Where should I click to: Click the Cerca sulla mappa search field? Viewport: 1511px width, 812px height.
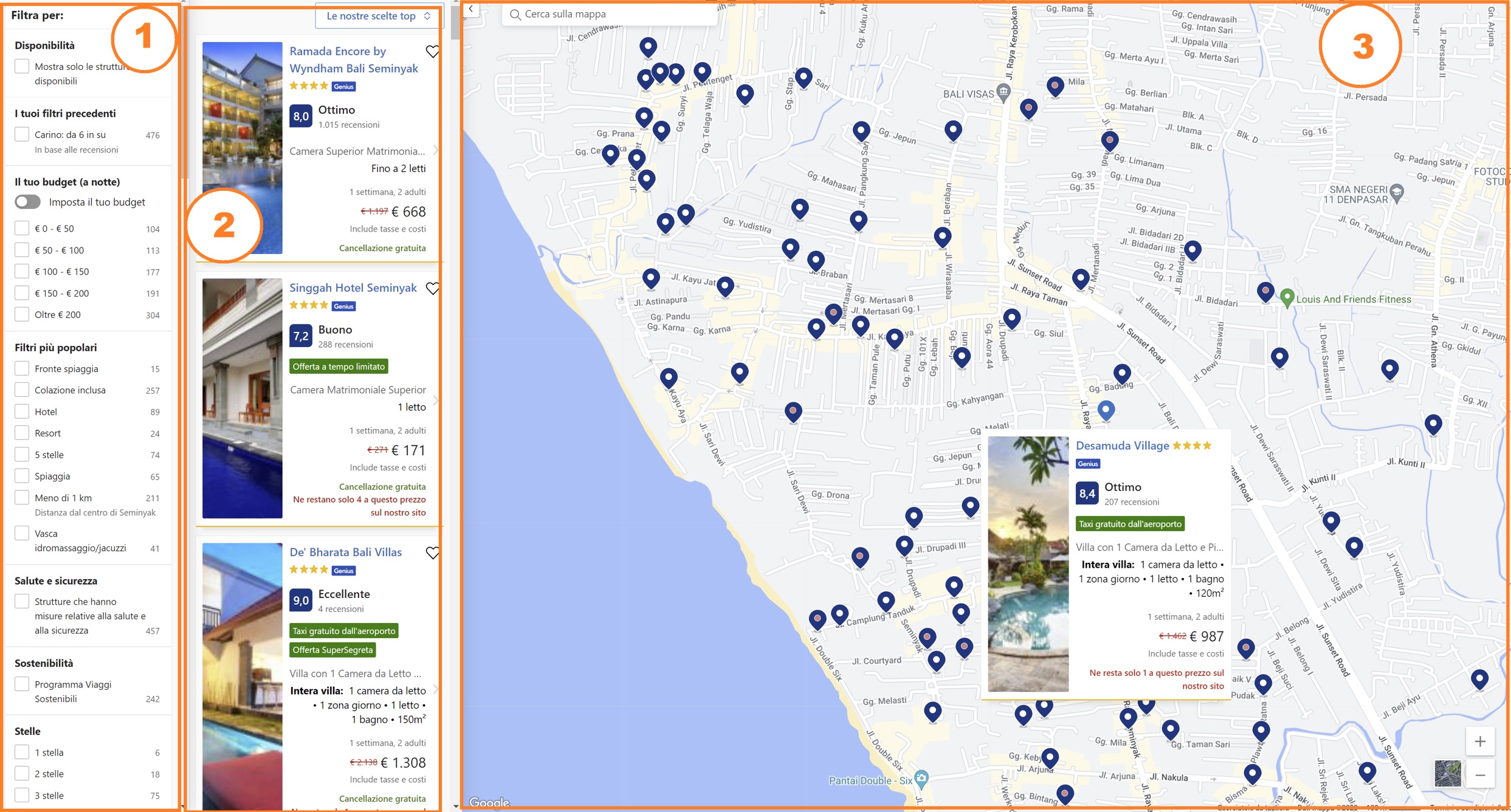(x=608, y=13)
